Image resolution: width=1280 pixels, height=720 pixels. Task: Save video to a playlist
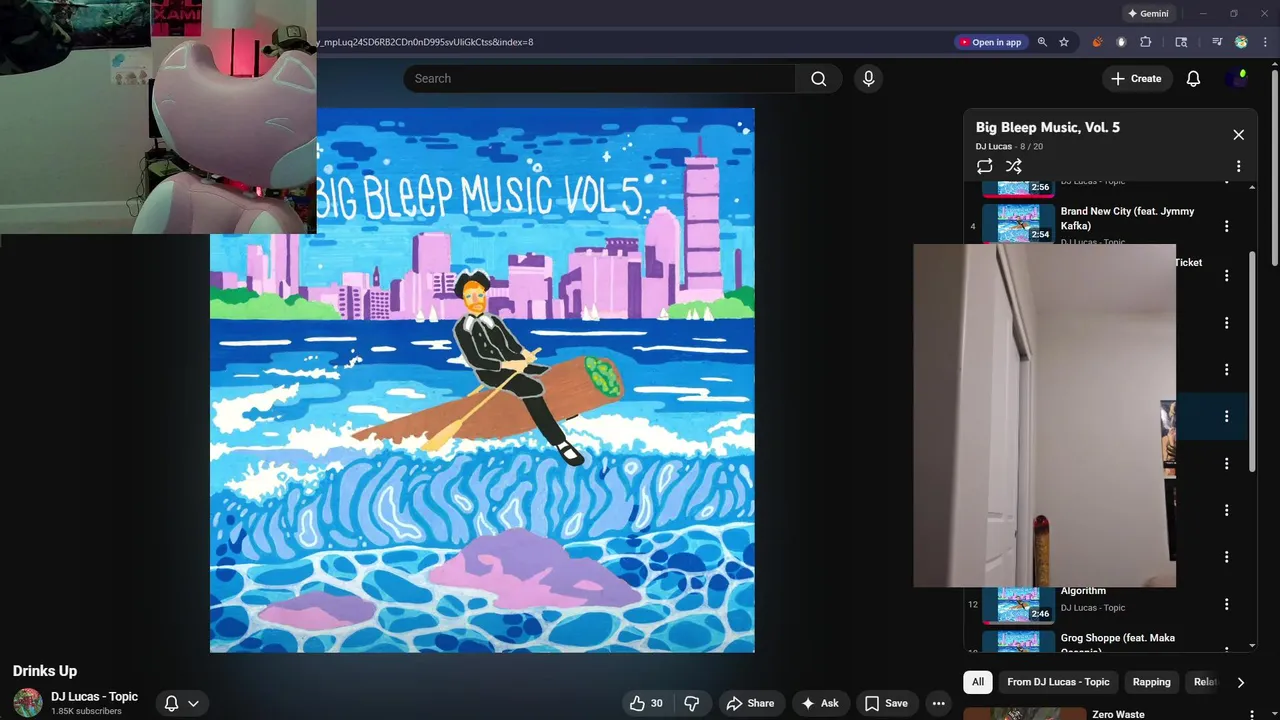[886, 703]
